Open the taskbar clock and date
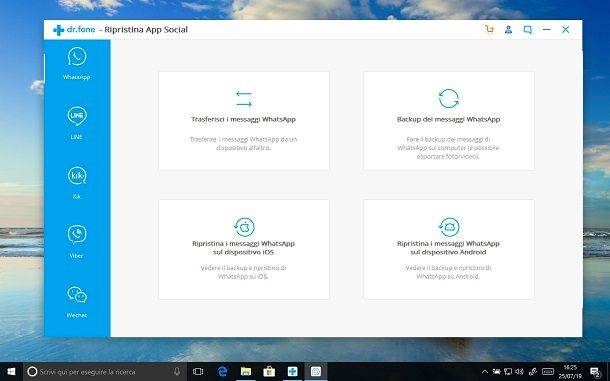The width and height of the screenshot is (610, 381). pyautogui.click(x=570, y=372)
